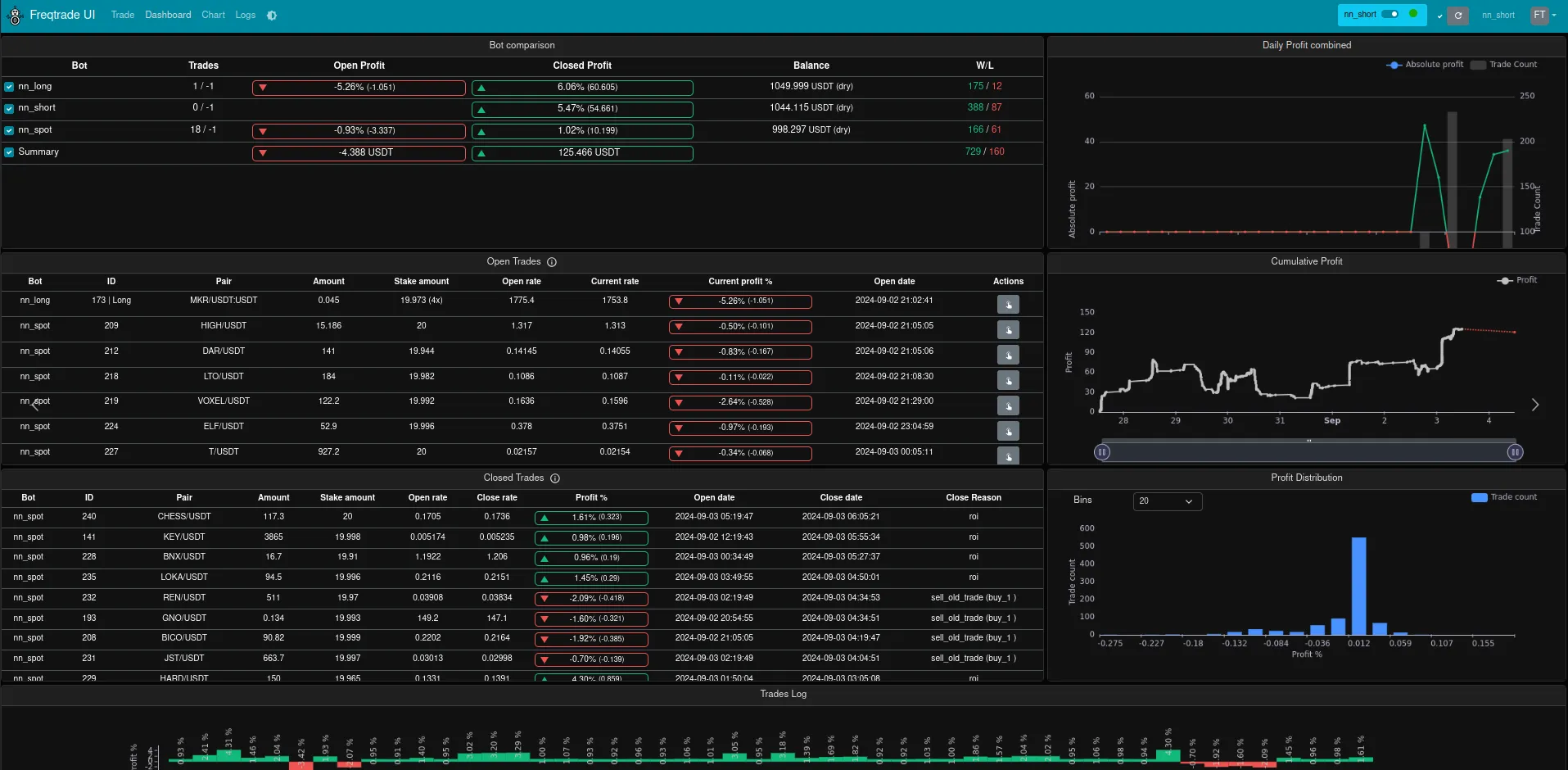
Task: Open the Bins dropdown showing 20
Action: point(1168,501)
